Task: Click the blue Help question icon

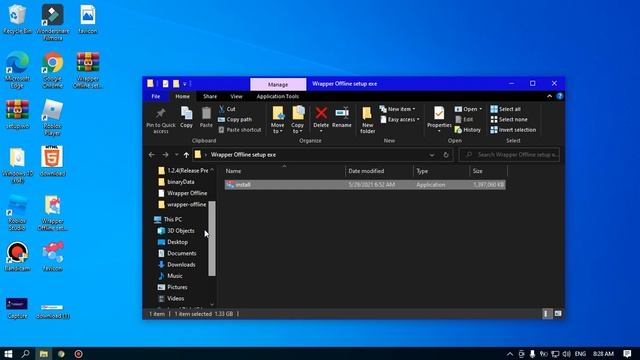Action: point(560,96)
